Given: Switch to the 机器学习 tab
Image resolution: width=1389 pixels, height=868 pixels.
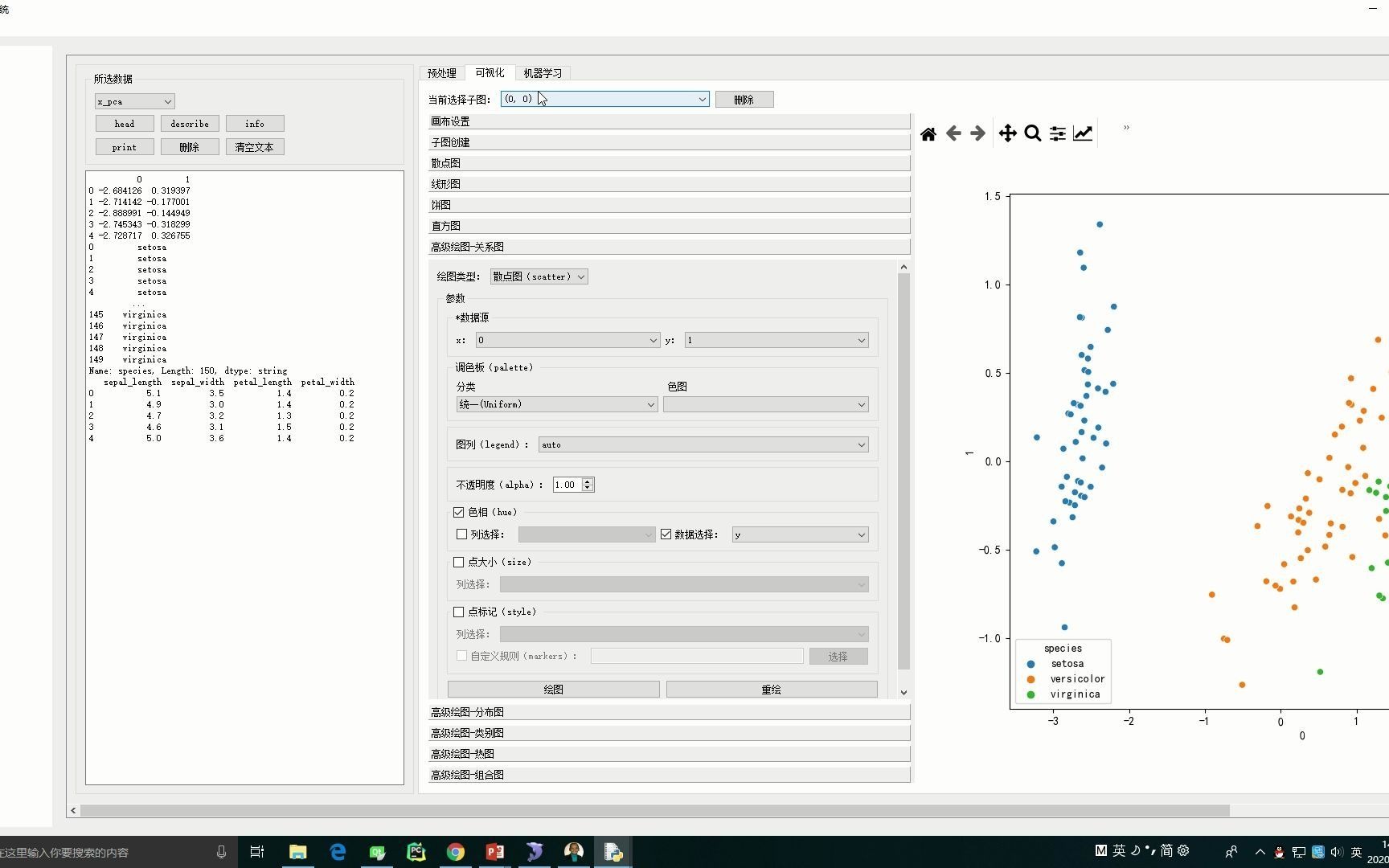Looking at the screenshot, I should tap(543, 72).
